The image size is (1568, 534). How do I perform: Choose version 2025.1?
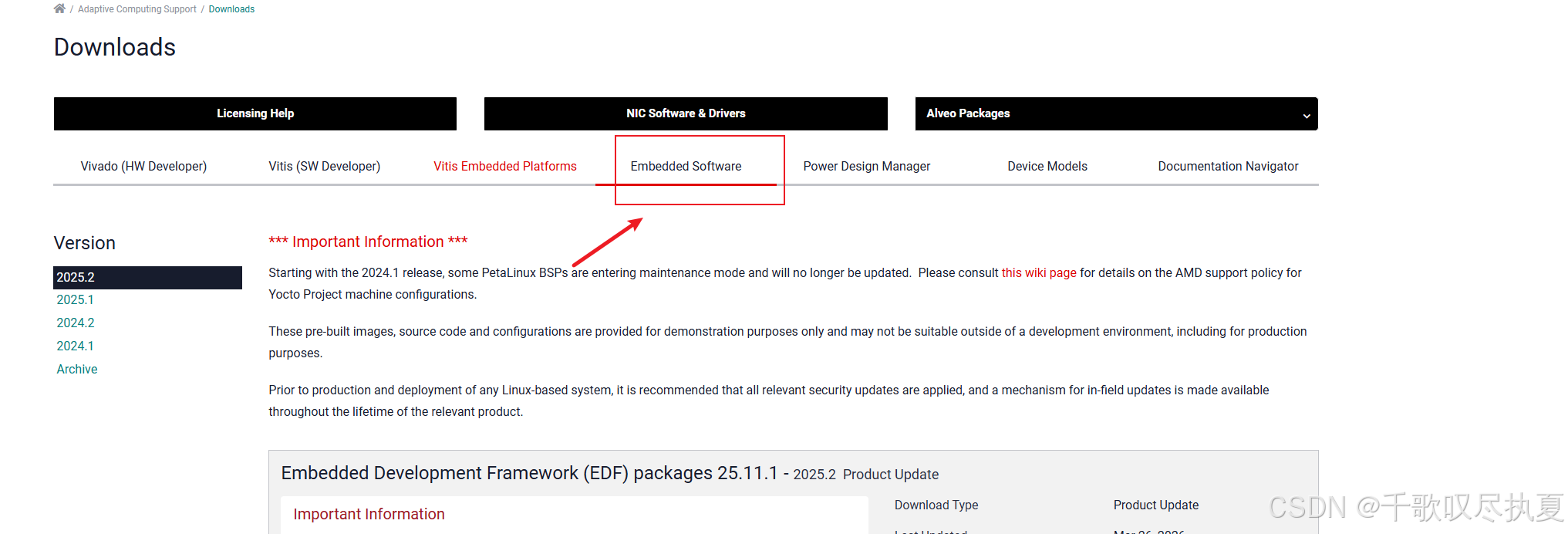75,299
